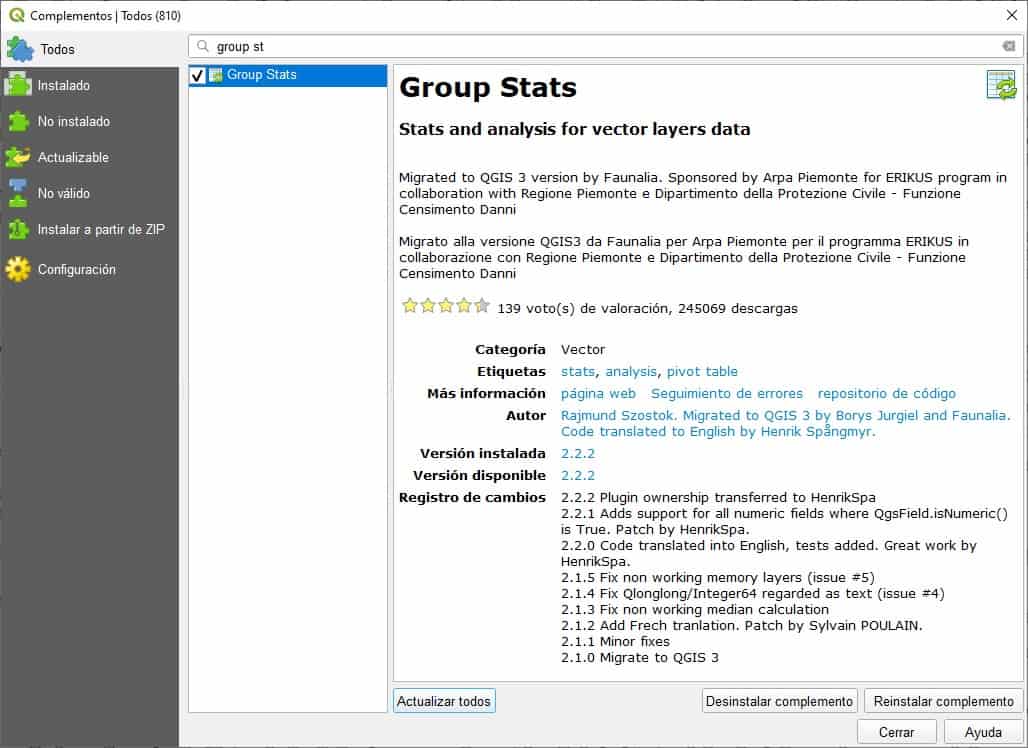Viewport: 1028px width, 748px height.
Task: Click the Todos puzzle icon in sidebar
Action: point(20,49)
